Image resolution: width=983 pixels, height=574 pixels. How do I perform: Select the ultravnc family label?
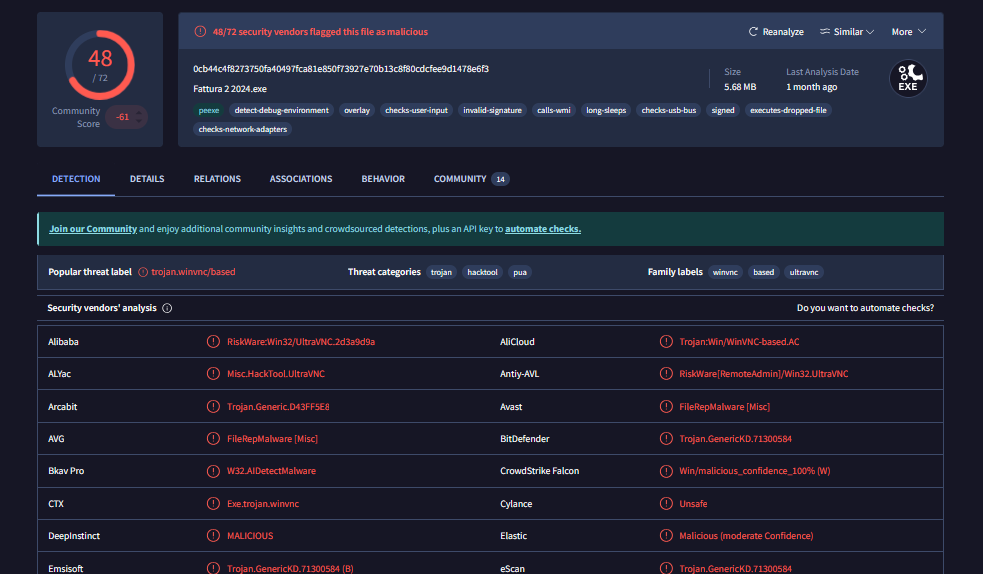tap(804, 272)
